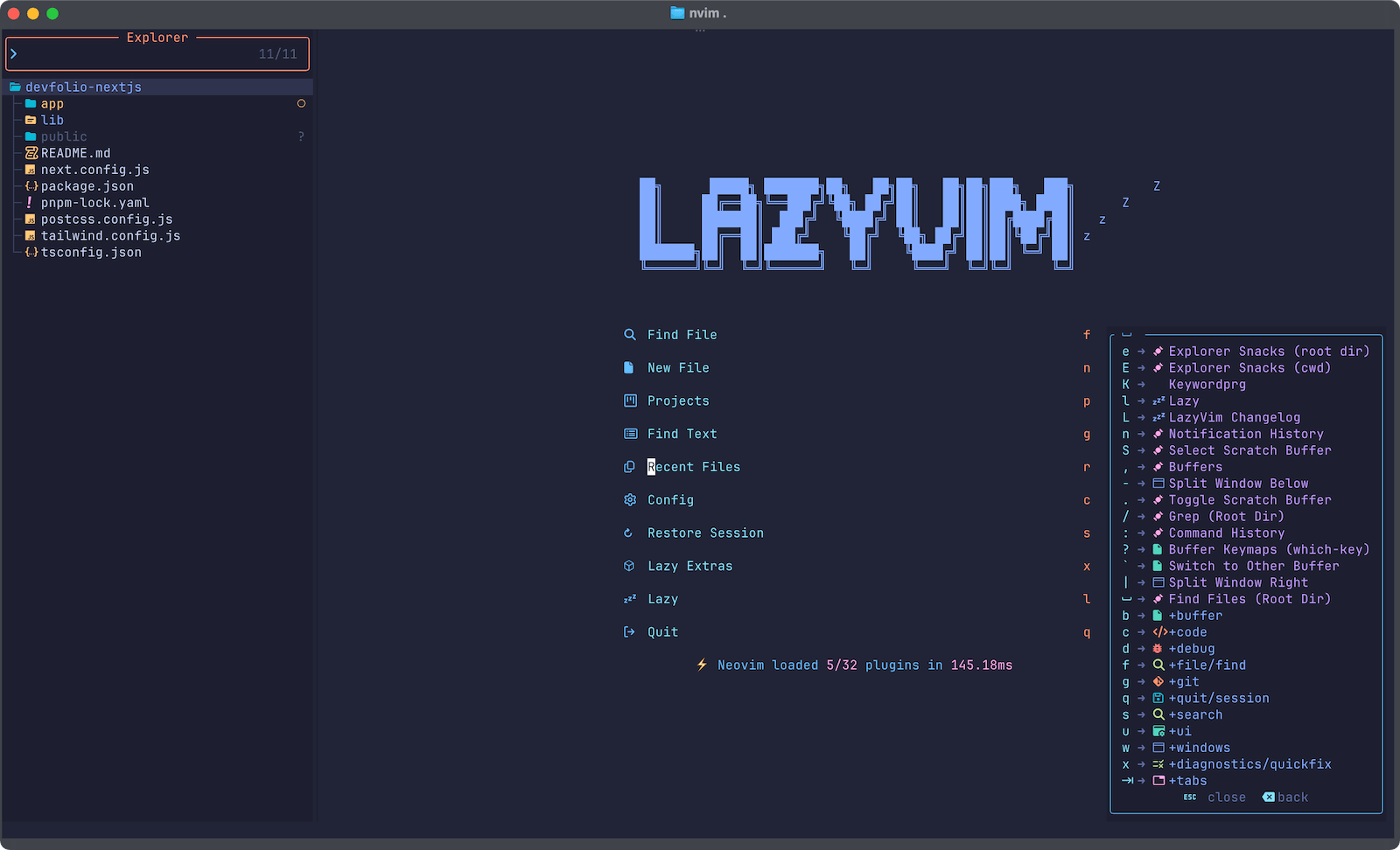Select Buffer Keymaps (which-key) entry
Screen dimensions: 1400x850
click(1269, 550)
